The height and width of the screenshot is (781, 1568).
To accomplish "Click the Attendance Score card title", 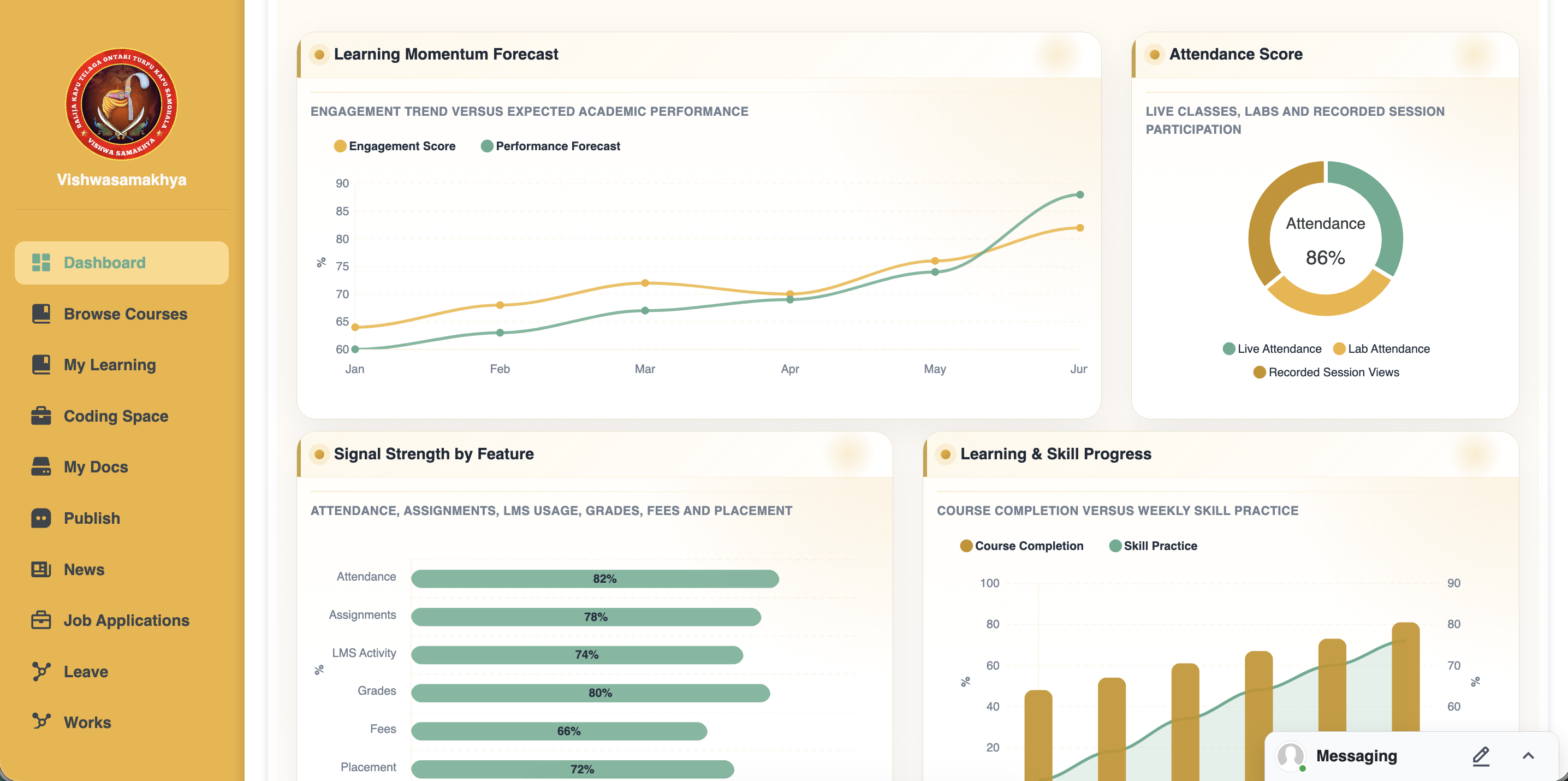I will 1236,54.
